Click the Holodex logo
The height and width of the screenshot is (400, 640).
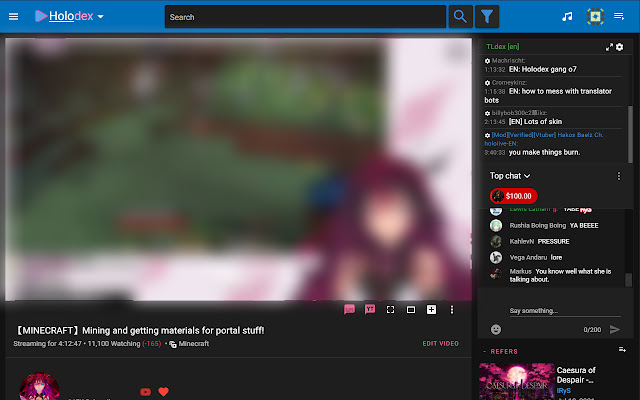[x=64, y=16]
